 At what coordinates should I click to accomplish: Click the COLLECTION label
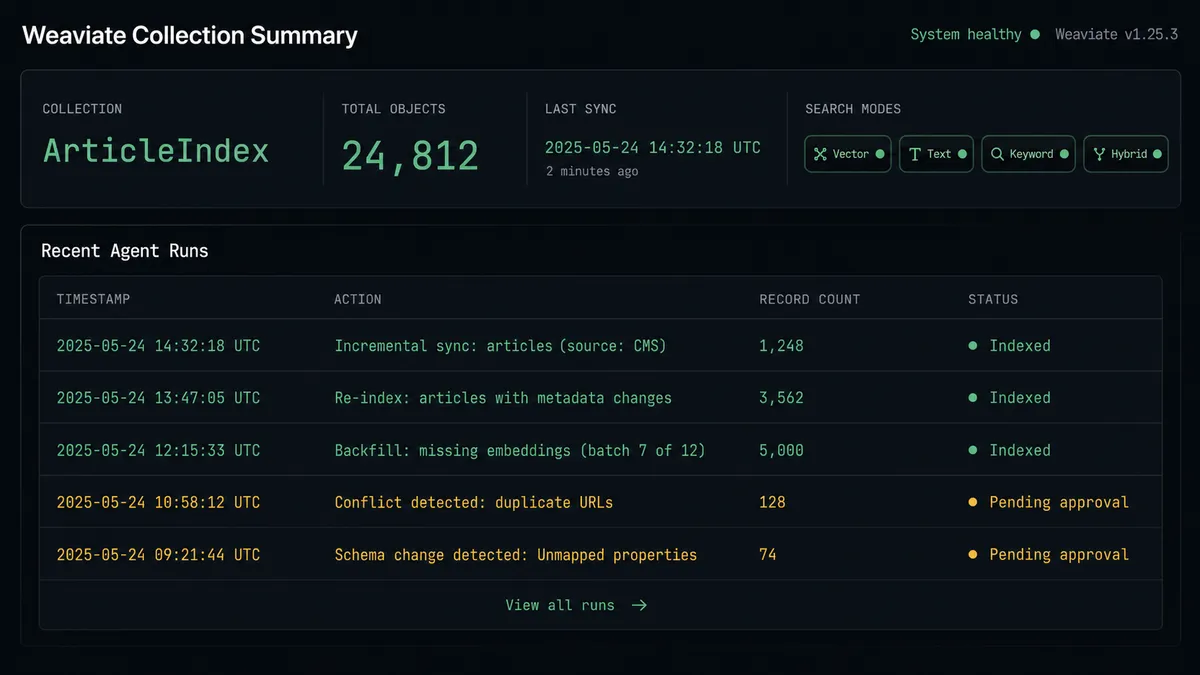pos(82,108)
